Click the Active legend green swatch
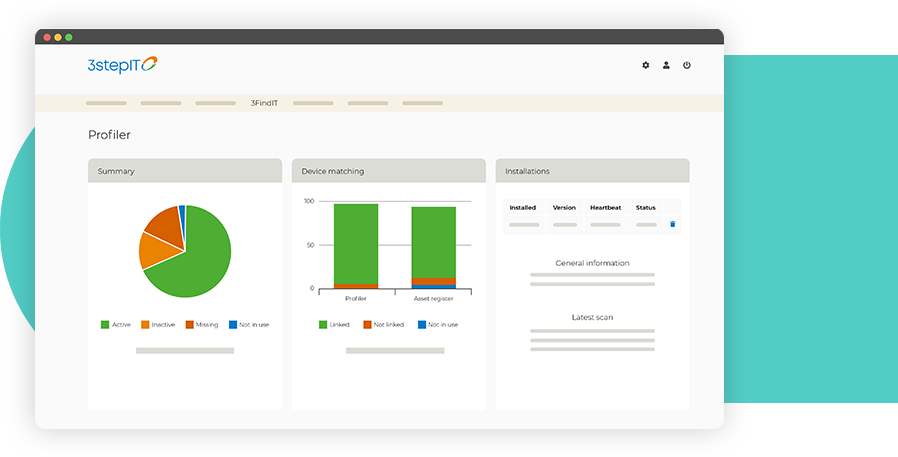The image size is (898, 457). coord(105,325)
